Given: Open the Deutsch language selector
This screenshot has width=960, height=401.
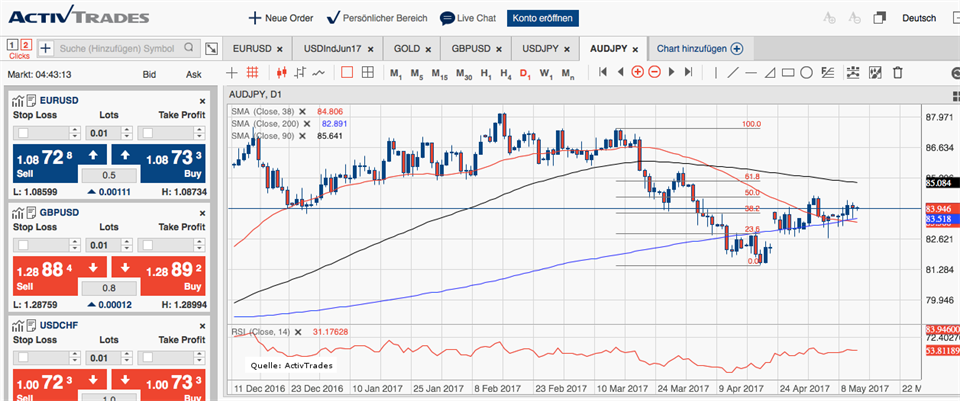Looking at the screenshot, I should tap(919, 18).
